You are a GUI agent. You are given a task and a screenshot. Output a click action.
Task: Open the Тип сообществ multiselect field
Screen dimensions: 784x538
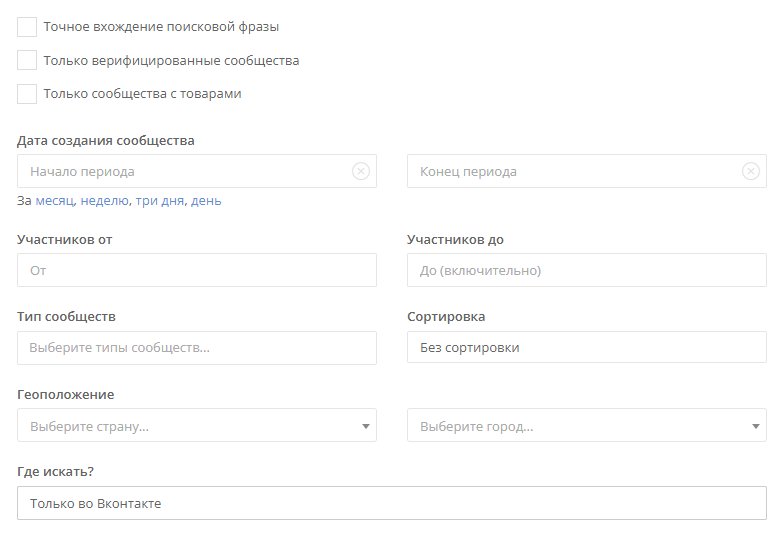[197, 348]
